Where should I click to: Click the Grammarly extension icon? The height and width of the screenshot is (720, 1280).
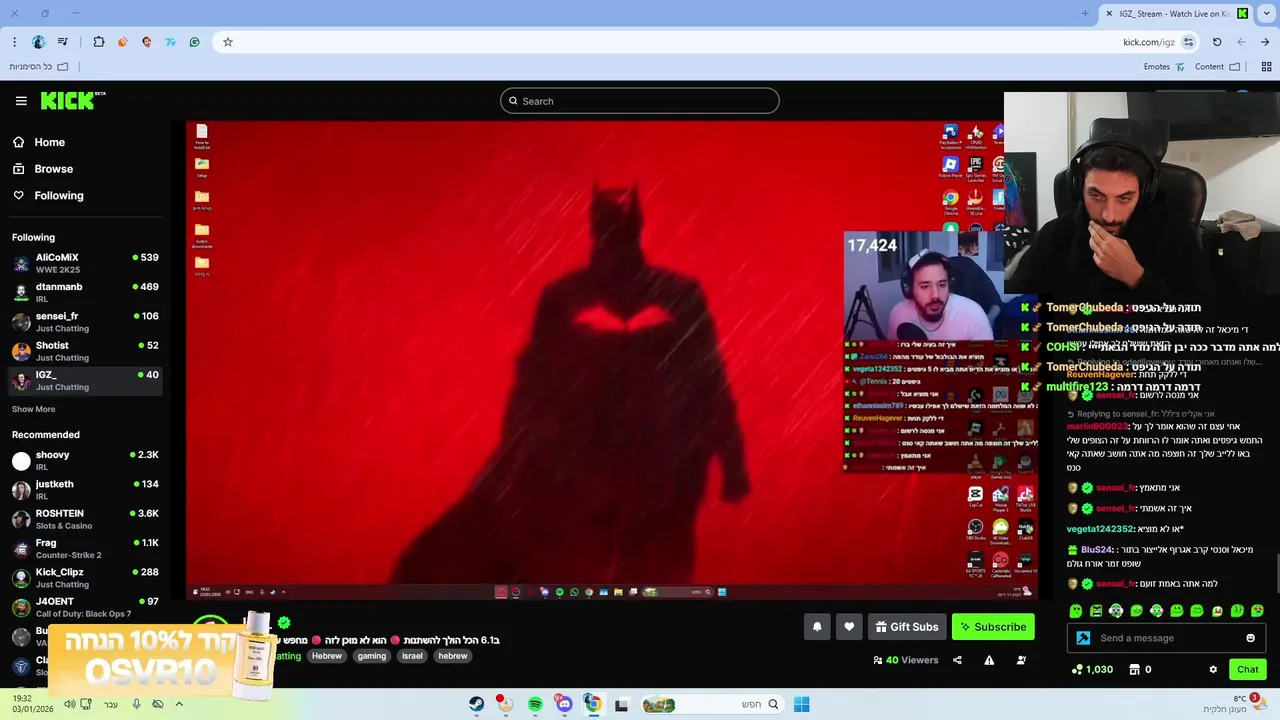point(194,42)
